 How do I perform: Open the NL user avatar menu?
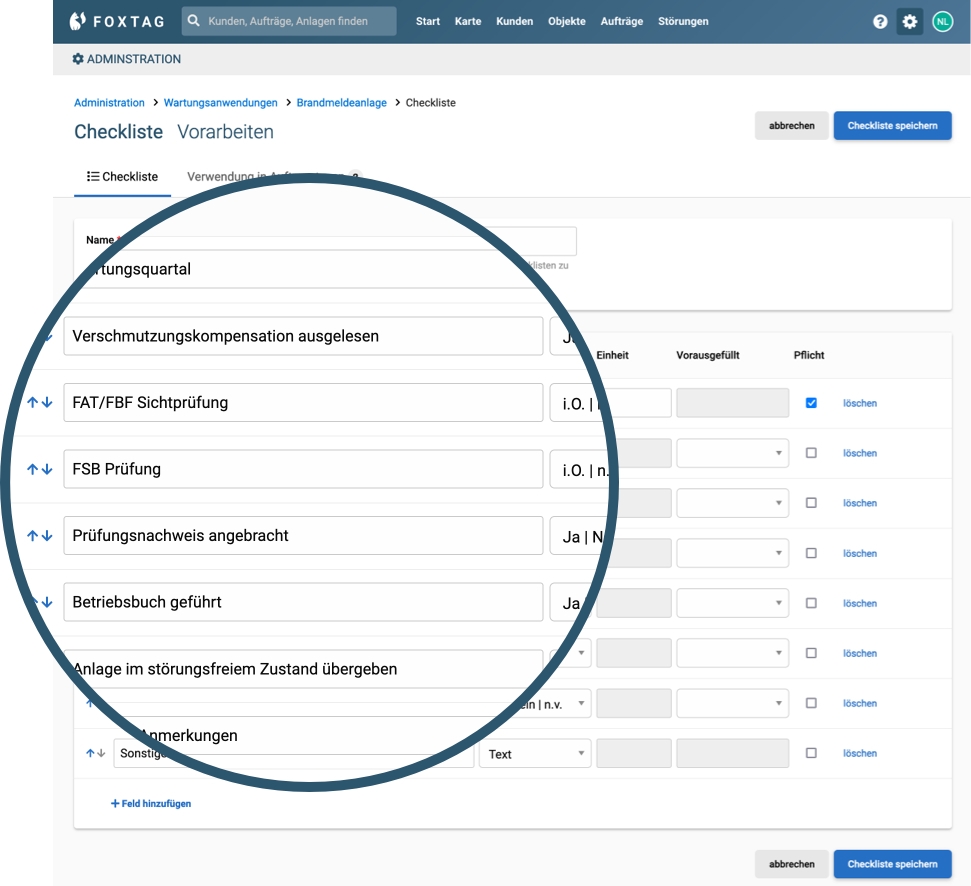click(943, 22)
